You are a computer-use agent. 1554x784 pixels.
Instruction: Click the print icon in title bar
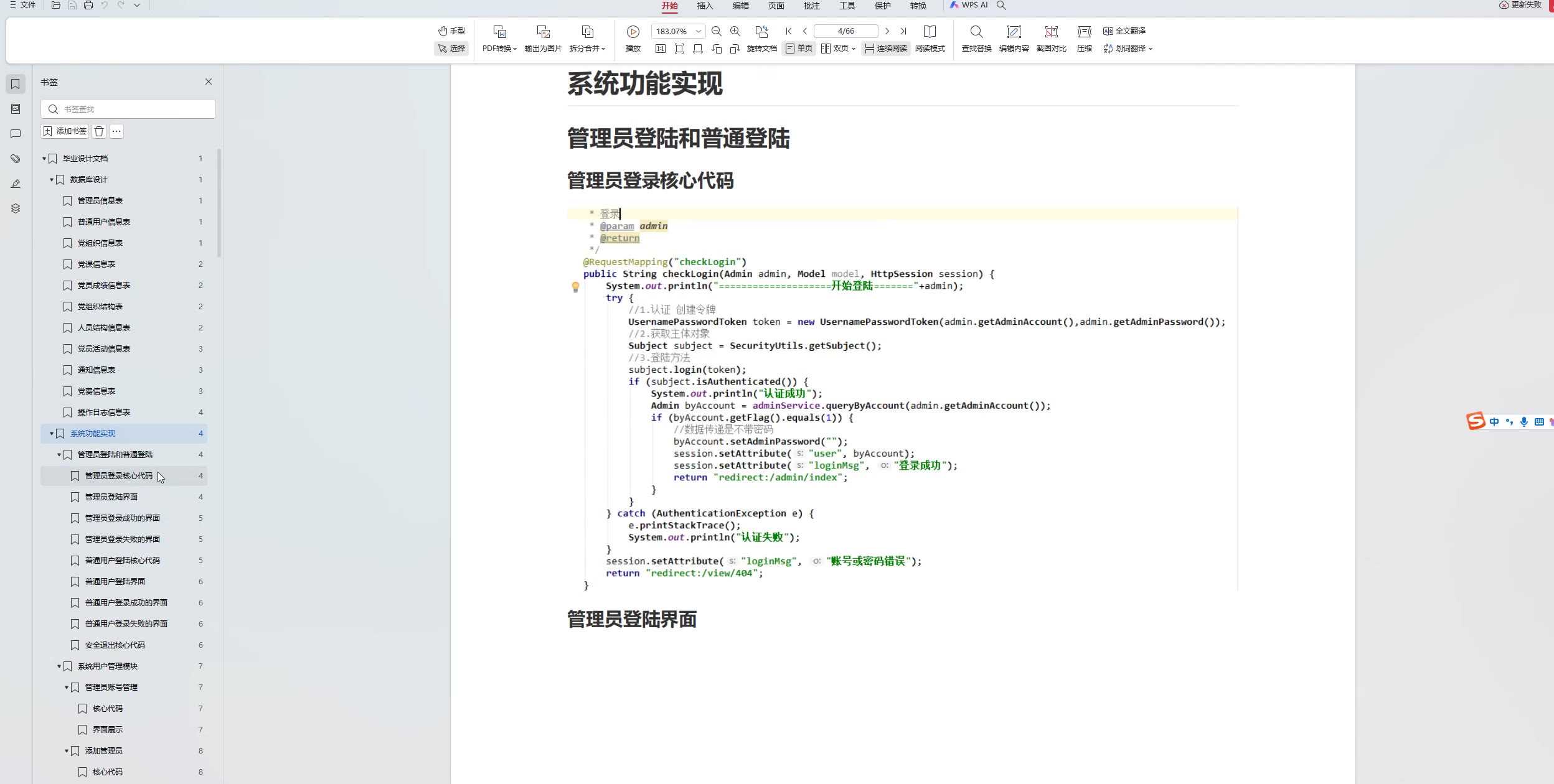coord(88,5)
